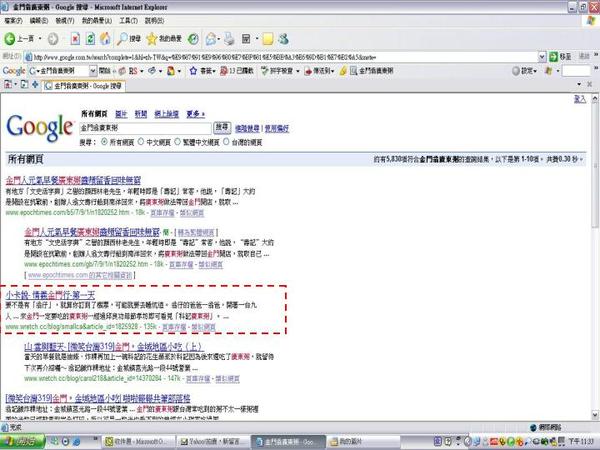
Task: Open the 編輯(E) menu
Action: (38, 20)
